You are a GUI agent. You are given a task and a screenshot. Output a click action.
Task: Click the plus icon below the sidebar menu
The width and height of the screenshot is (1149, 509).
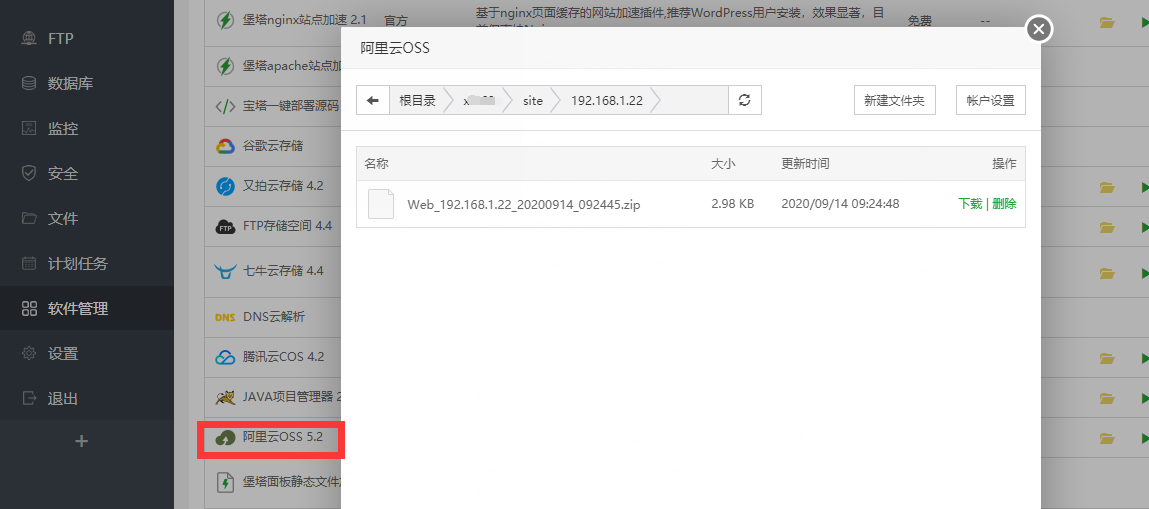tap(82, 441)
